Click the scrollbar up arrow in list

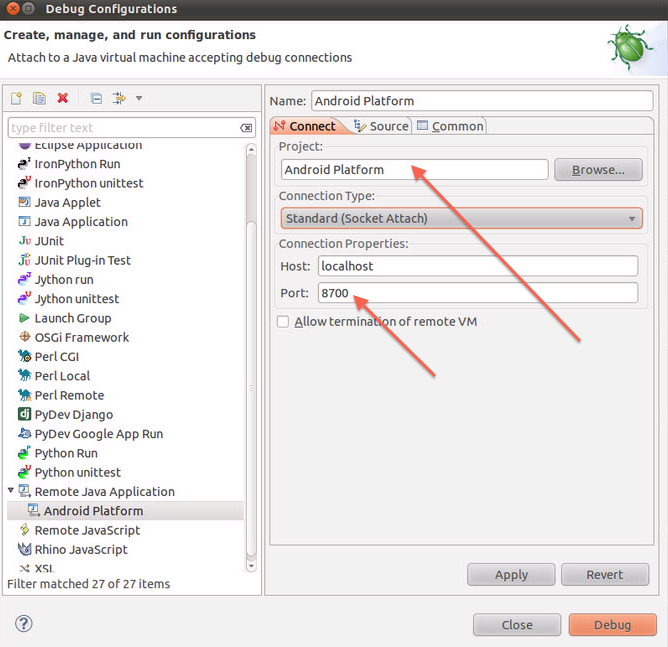point(251,150)
